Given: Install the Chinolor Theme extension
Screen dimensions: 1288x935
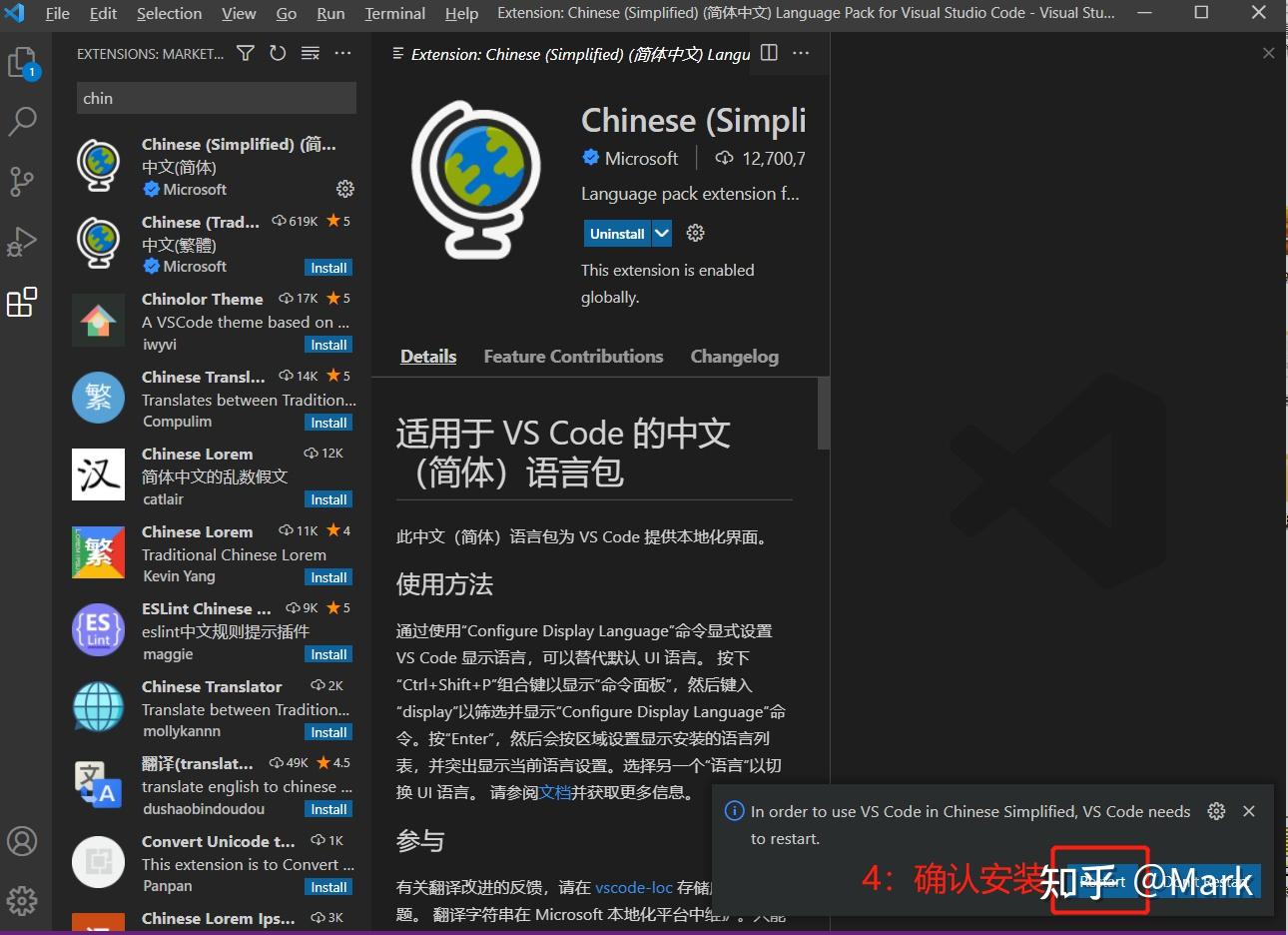Looking at the screenshot, I should click(x=328, y=345).
